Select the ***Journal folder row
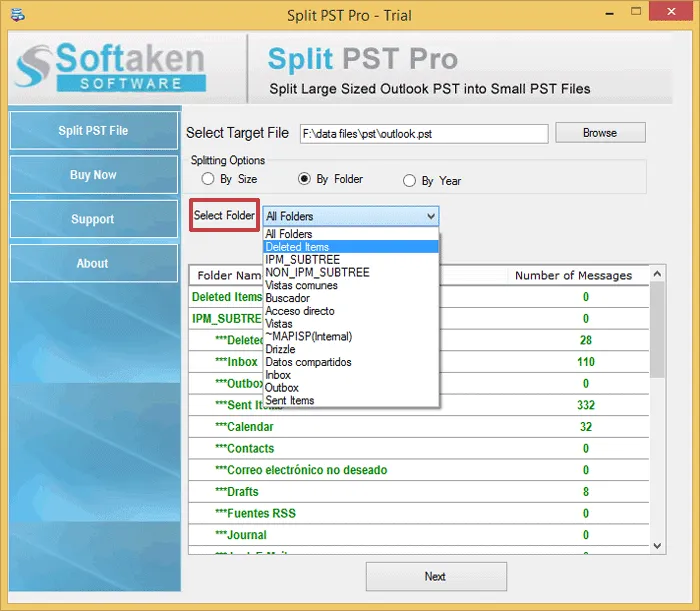Screen dimensions: 700x611 point(419,535)
